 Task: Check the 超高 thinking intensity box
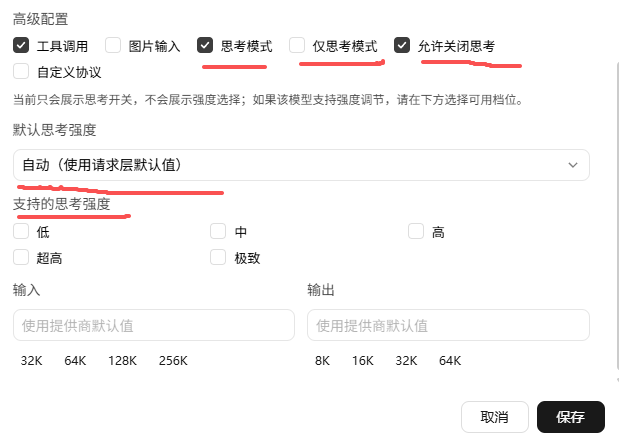(x=21, y=257)
